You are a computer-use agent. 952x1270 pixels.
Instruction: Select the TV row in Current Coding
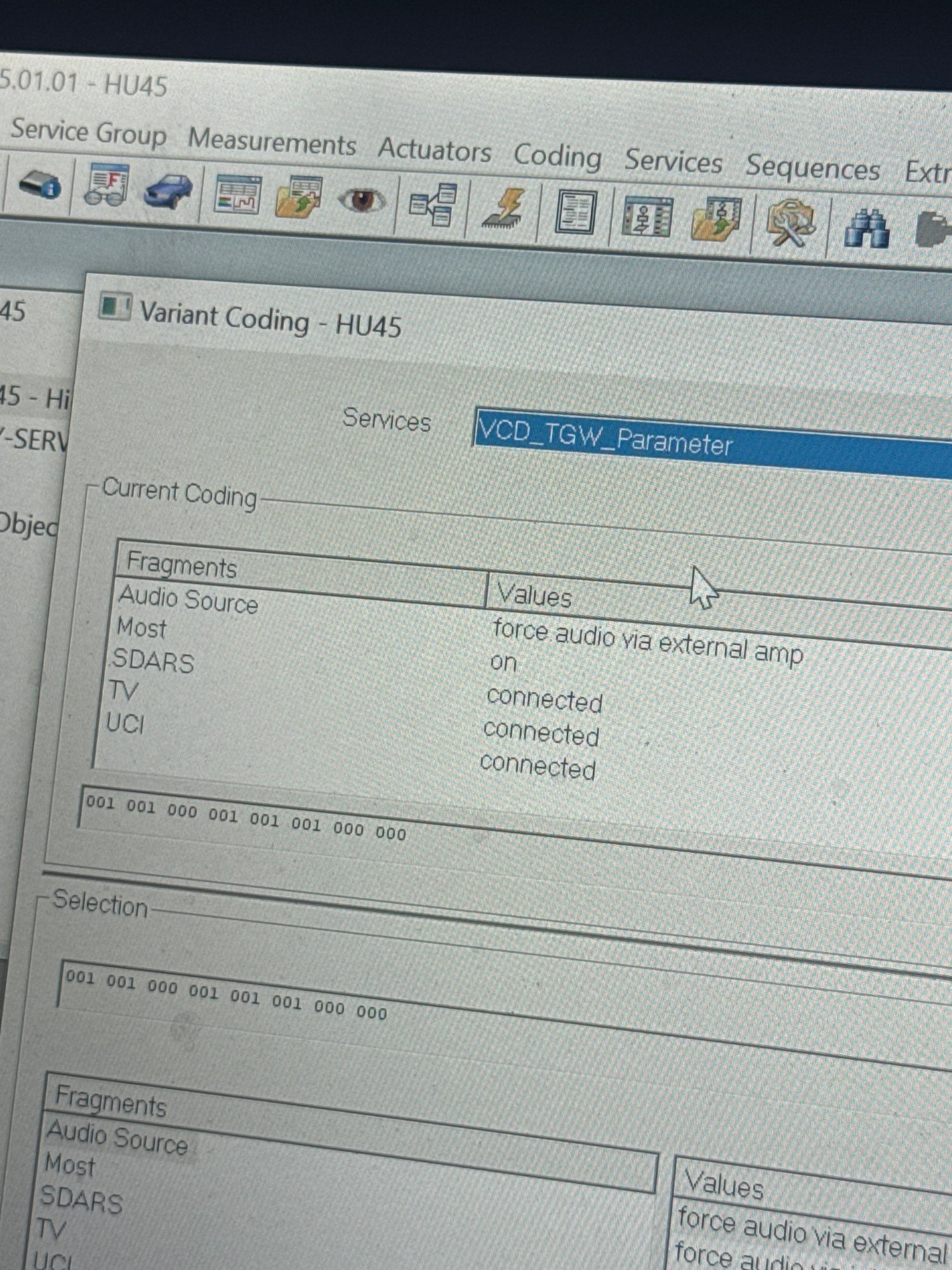(123, 690)
